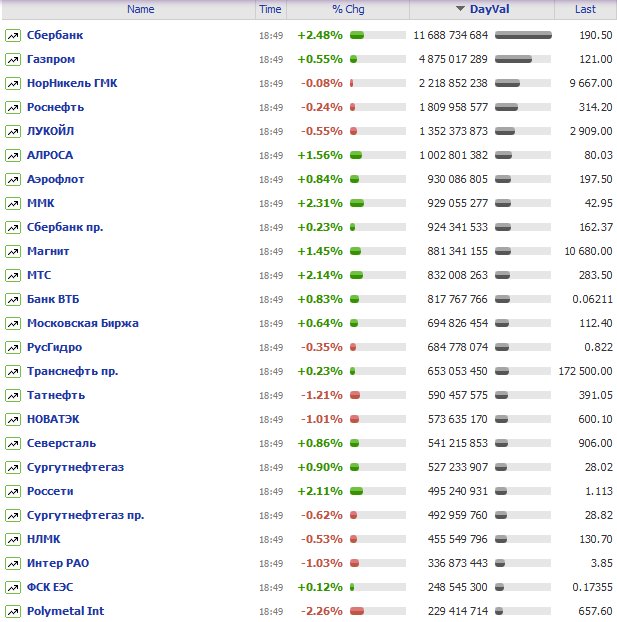Screen dimensions: 617x622
Task: Open the НорНикель ГМК stock link
Action: pyautogui.click(x=72, y=83)
